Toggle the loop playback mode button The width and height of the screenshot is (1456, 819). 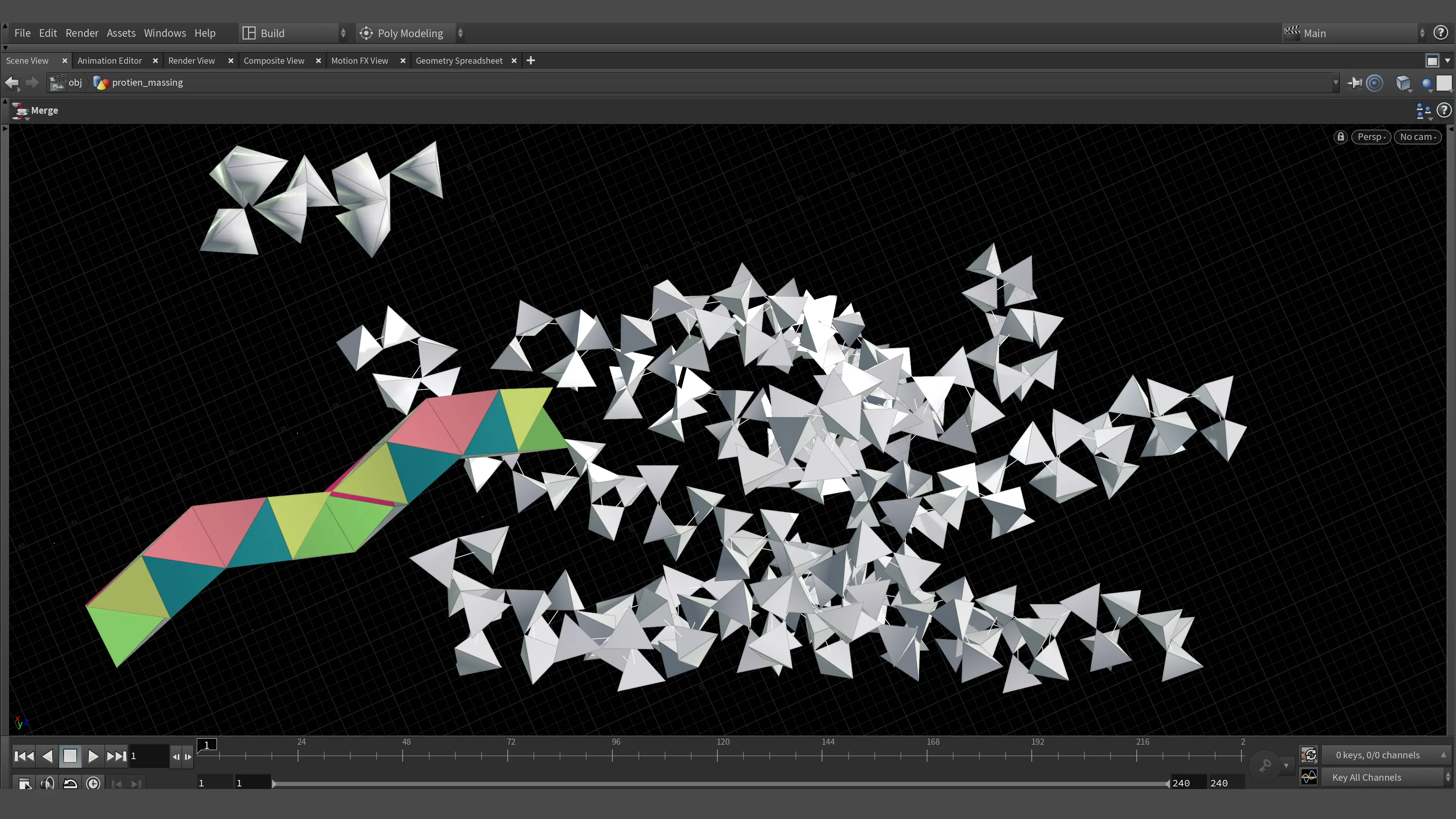point(70,783)
